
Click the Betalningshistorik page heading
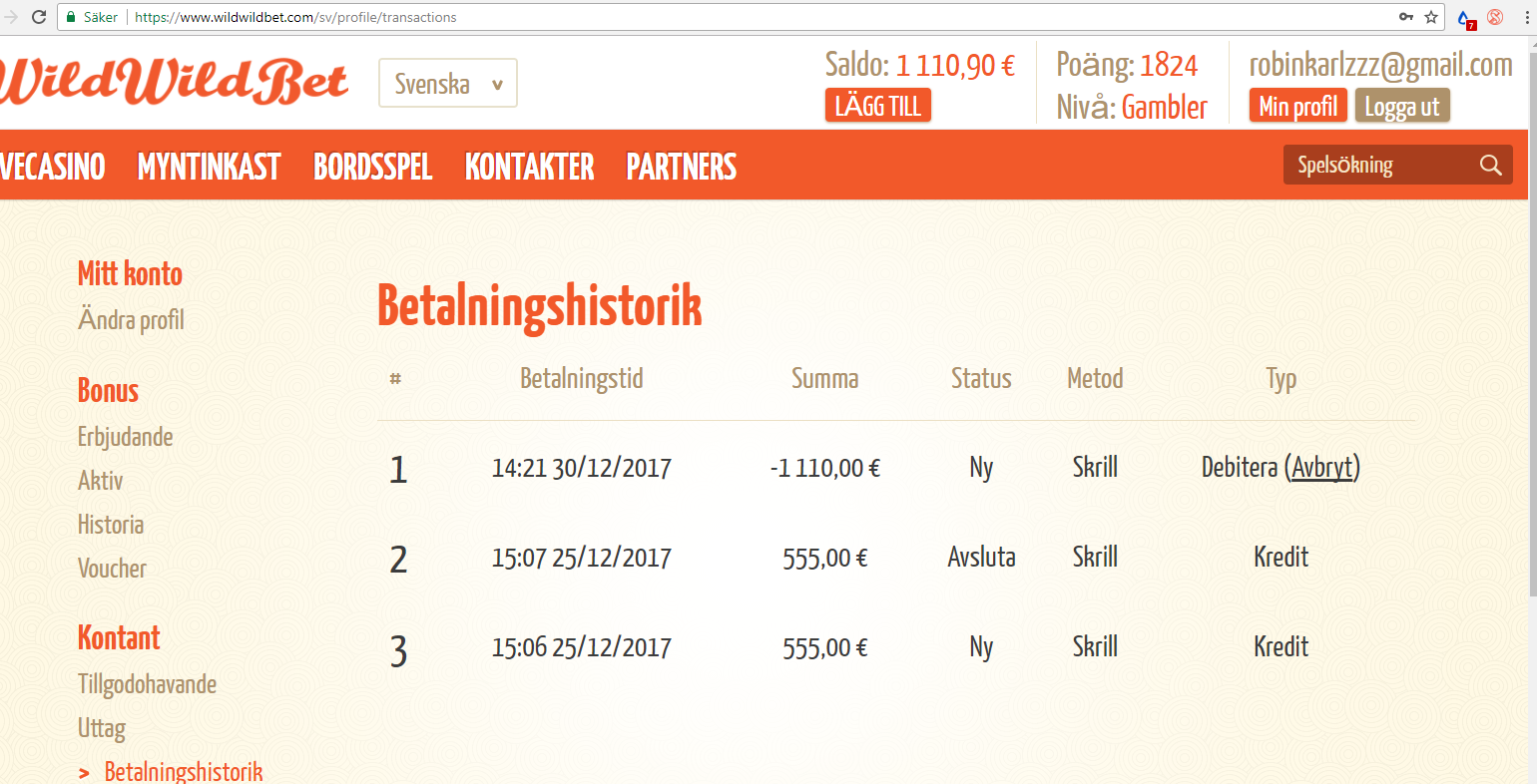click(x=540, y=306)
